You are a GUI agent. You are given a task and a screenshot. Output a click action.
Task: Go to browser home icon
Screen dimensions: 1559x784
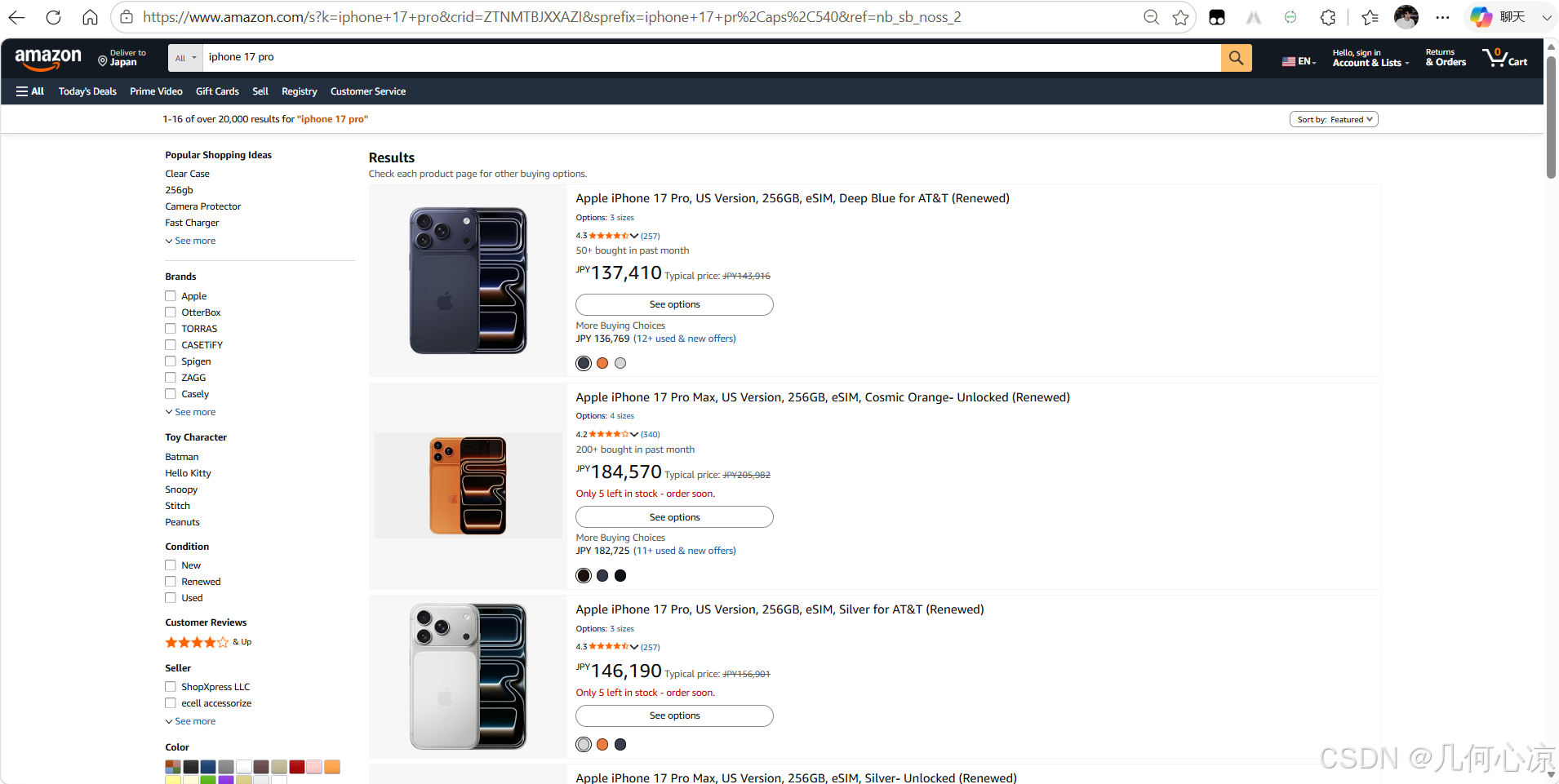[91, 17]
